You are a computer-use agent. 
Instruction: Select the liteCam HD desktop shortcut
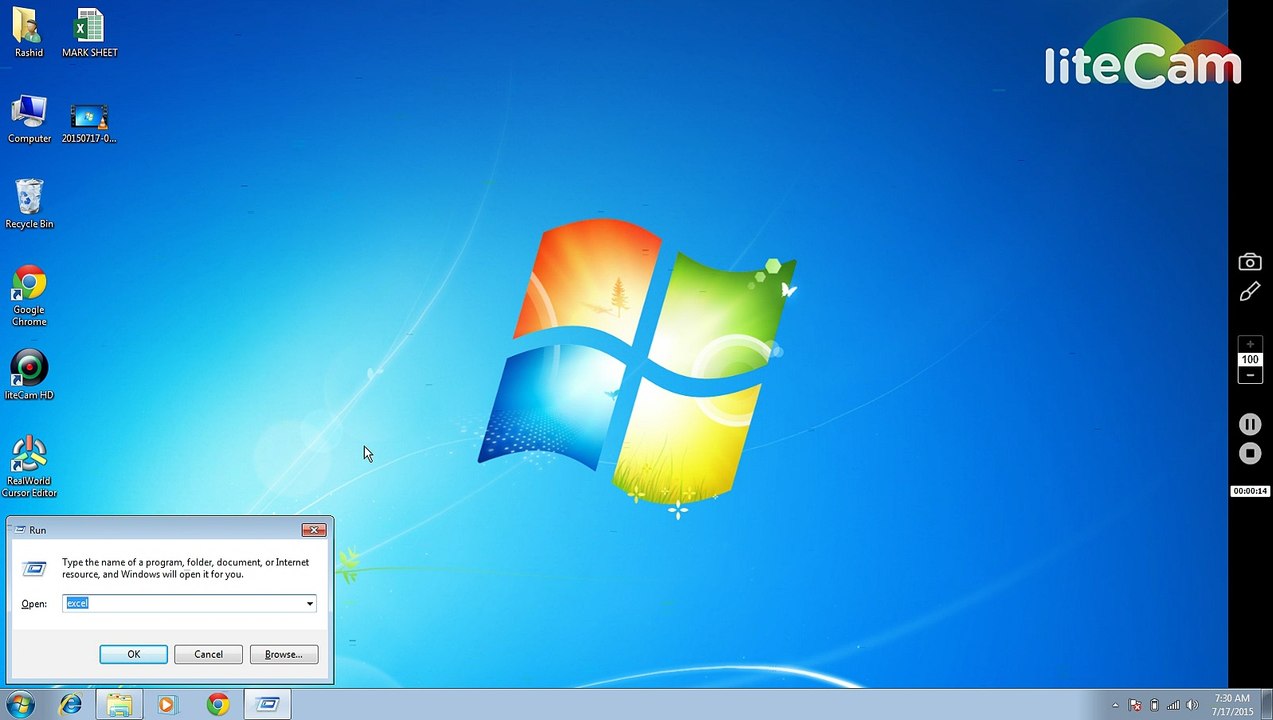coord(29,375)
